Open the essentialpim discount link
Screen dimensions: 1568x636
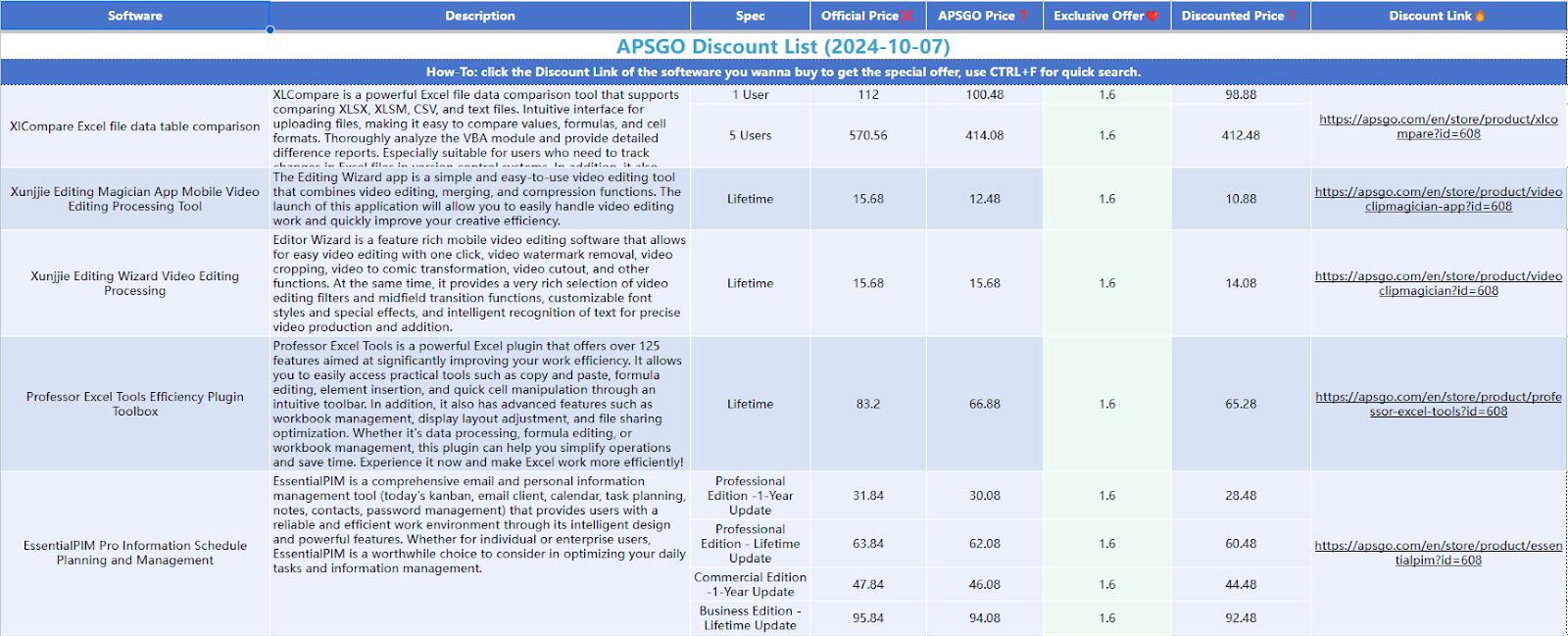pos(1439,553)
